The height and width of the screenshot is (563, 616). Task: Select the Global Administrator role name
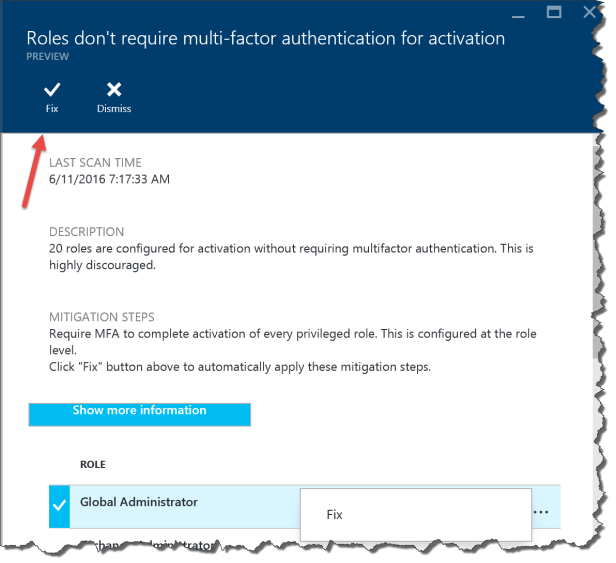pos(139,502)
